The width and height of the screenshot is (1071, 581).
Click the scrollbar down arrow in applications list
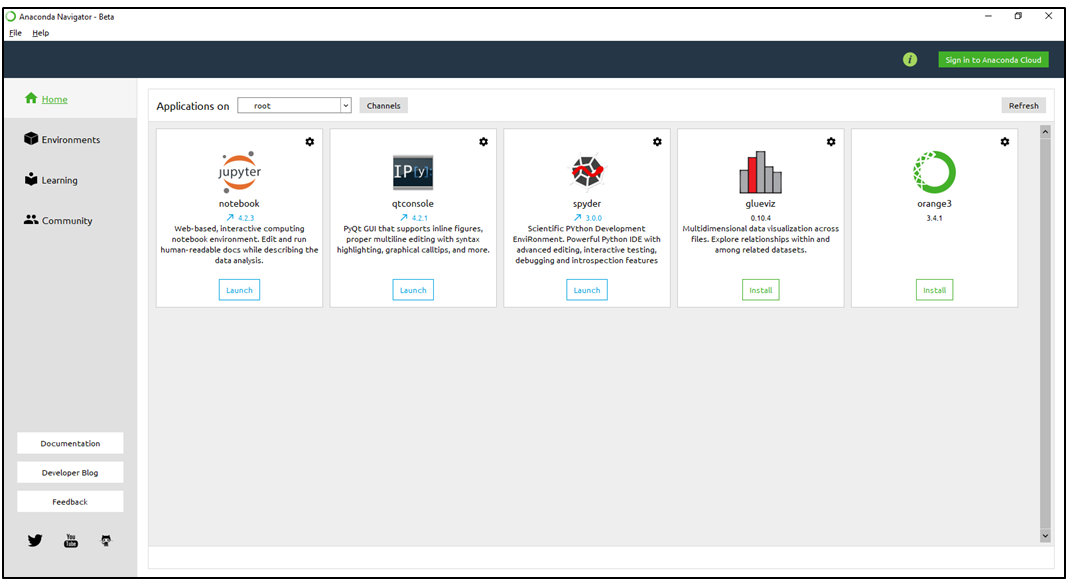(x=1046, y=536)
